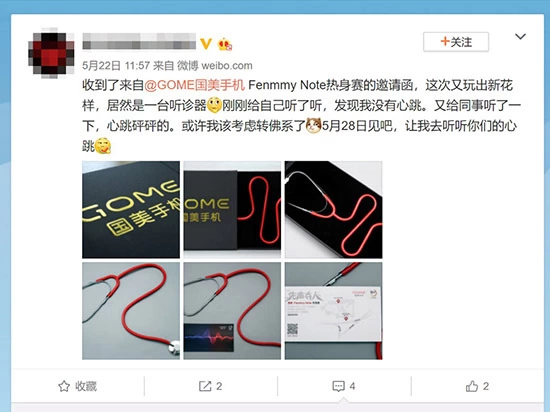This screenshot has width=550, height=412.
Task: Click the 收藏 star icon
Action: click(64, 386)
